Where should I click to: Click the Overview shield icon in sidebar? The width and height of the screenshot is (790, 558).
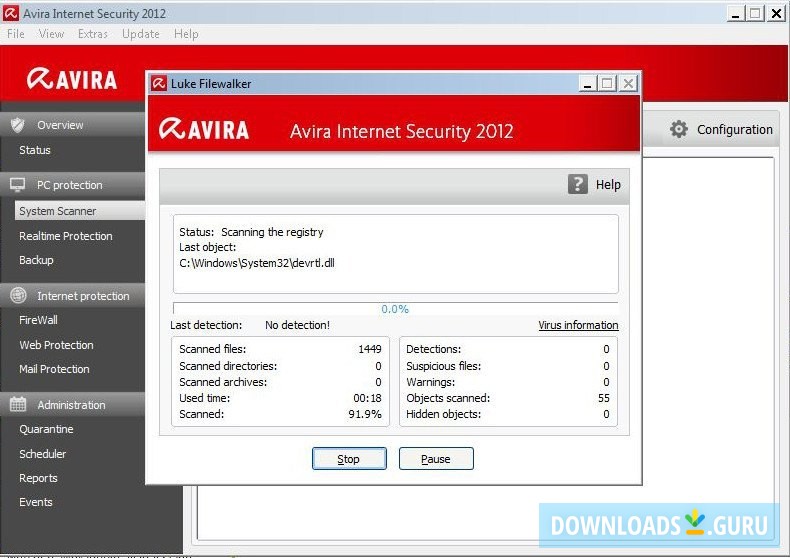point(18,124)
